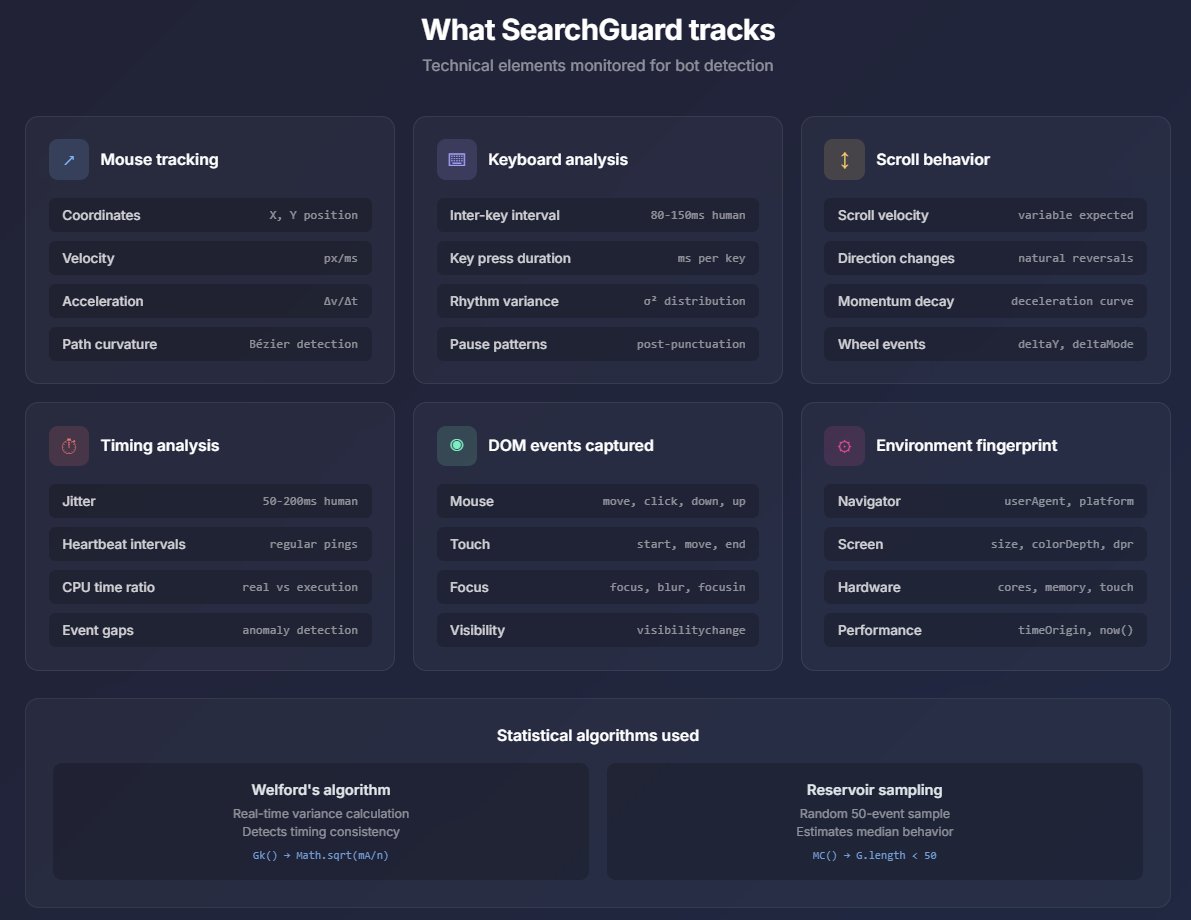The image size is (1191, 920).
Task: Click the Screen size row
Action: click(985, 544)
